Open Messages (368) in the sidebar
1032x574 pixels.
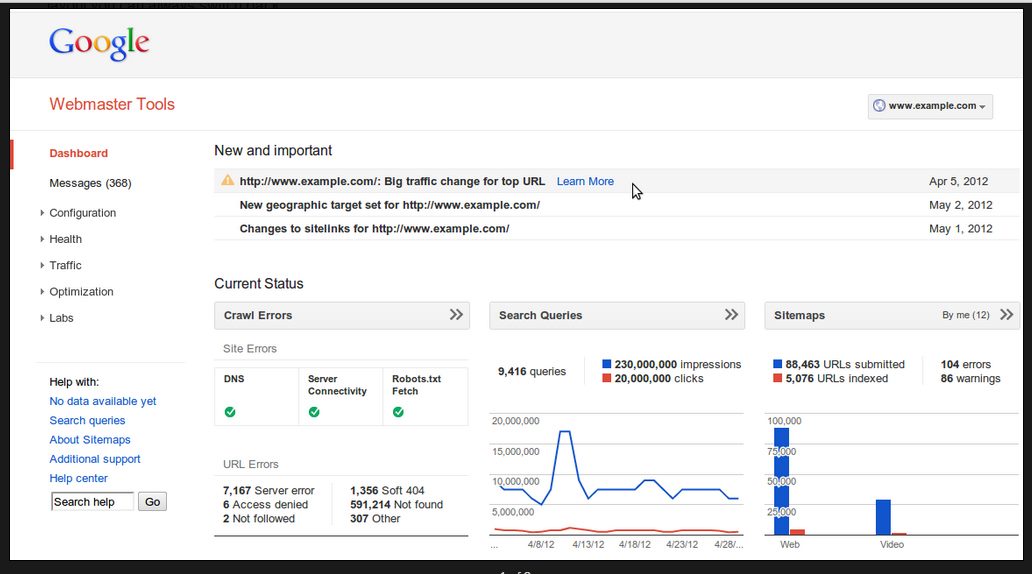(90, 183)
